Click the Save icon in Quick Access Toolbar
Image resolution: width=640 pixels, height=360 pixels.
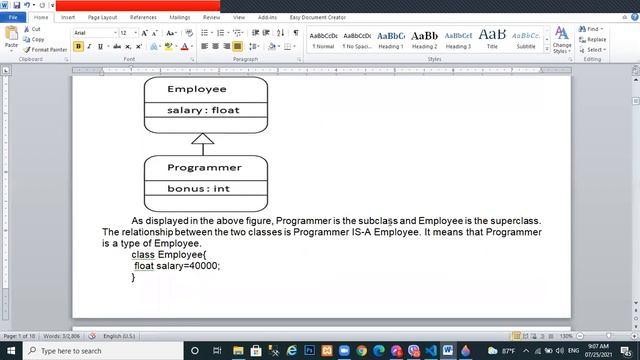(17, 5)
